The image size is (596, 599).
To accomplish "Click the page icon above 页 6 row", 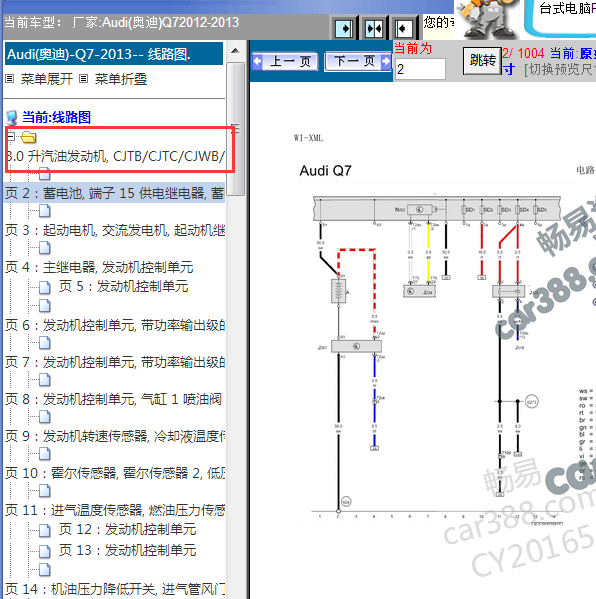I will tap(45, 305).
